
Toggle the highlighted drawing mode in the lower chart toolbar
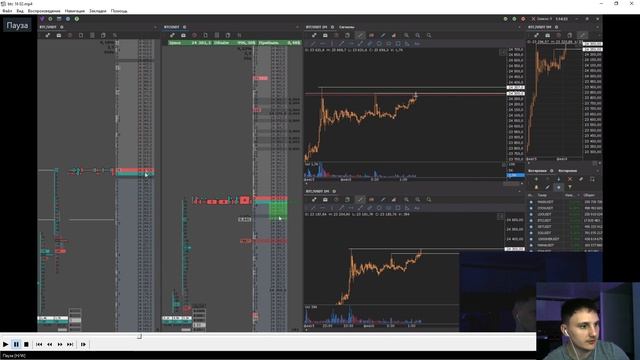(360, 200)
